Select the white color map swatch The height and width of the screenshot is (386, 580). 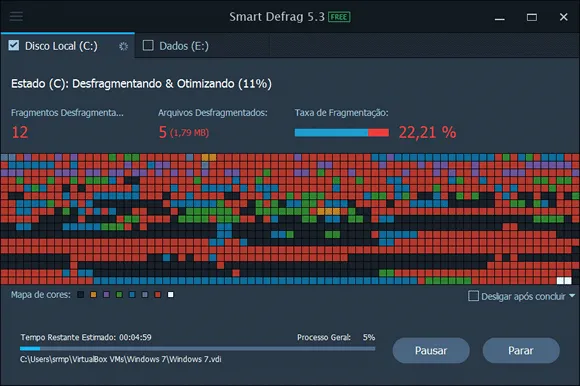[x=171, y=295]
